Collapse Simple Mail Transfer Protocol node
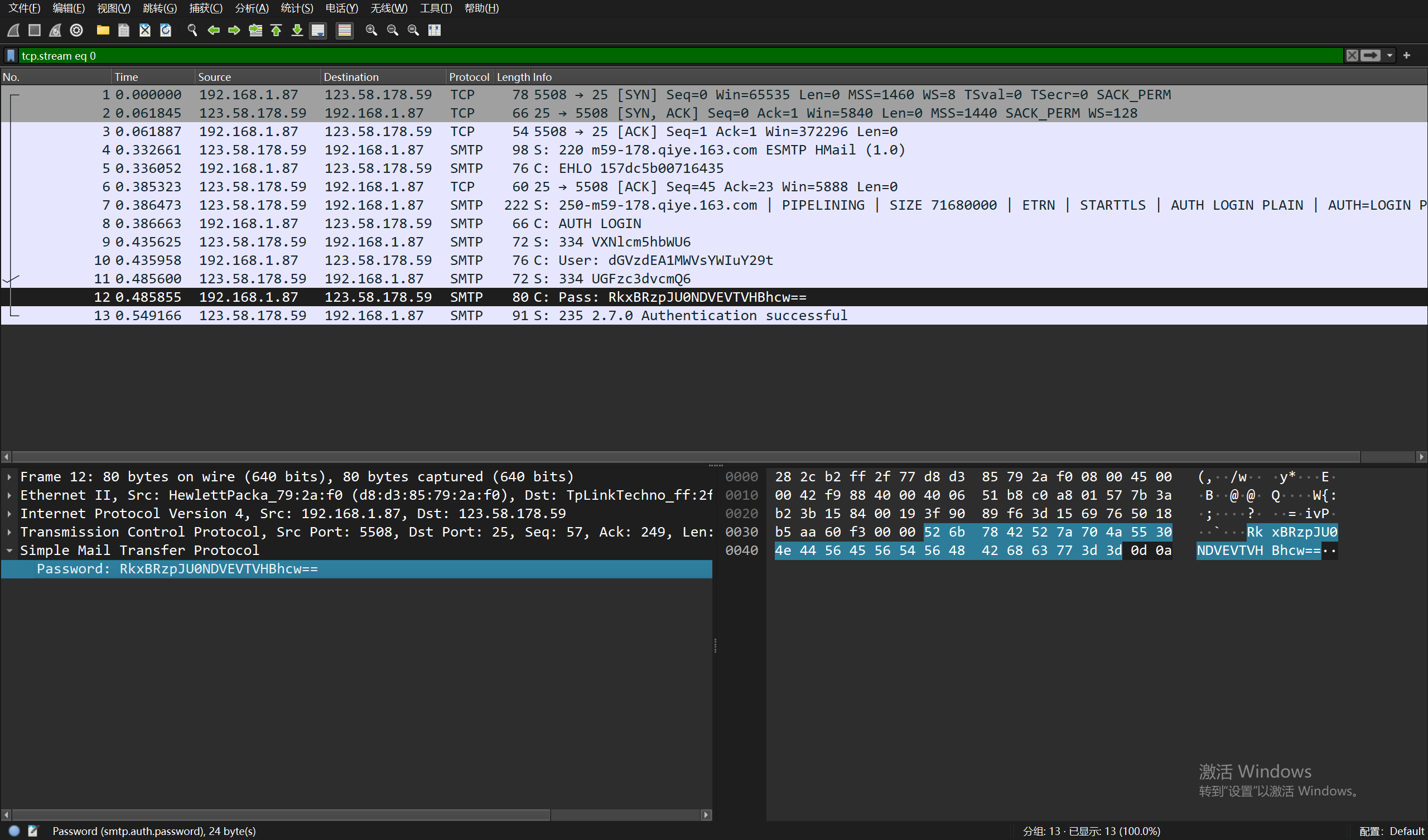Screen dimensions: 1428x840 point(9,551)
